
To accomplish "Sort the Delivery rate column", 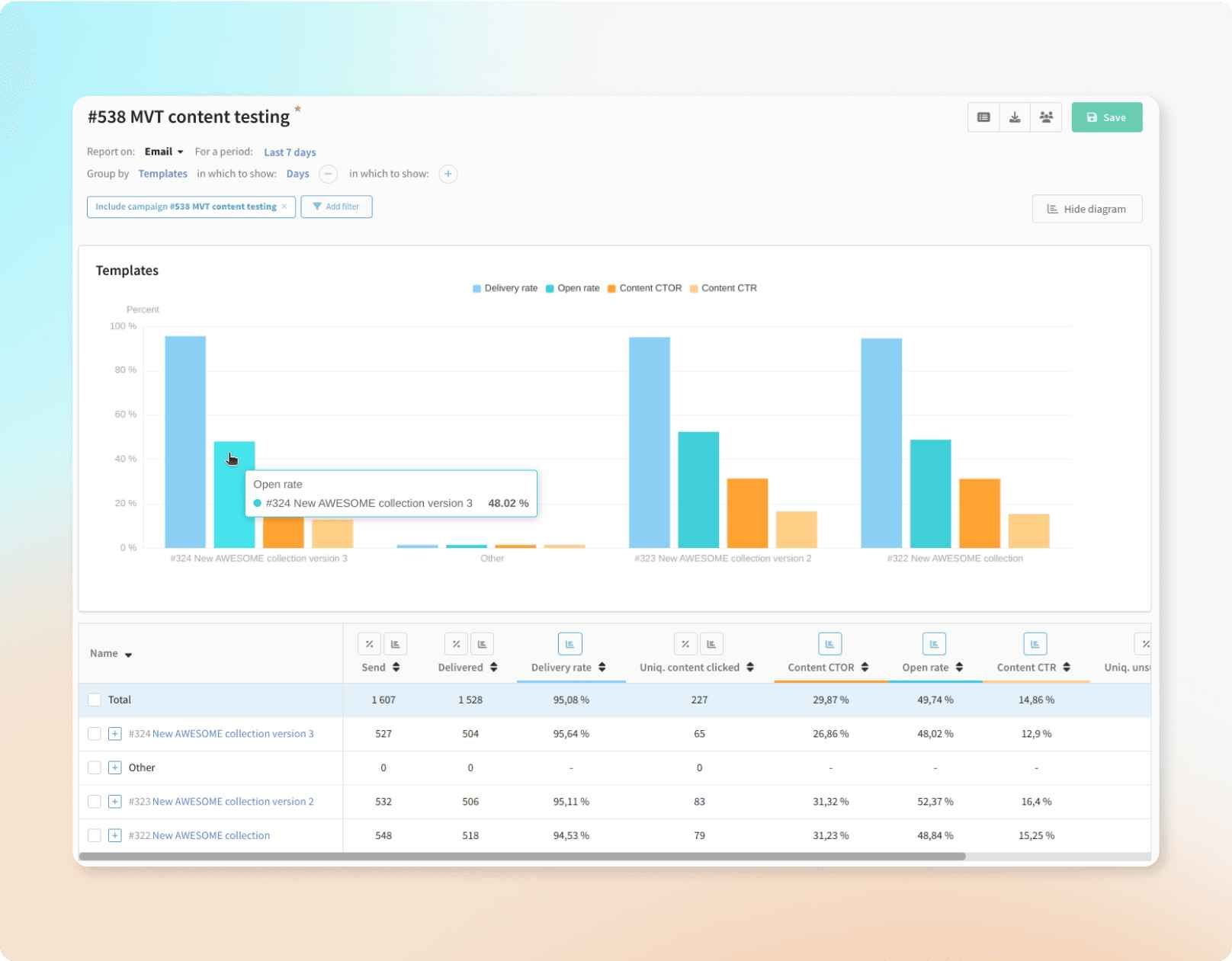I will click(x=602, y=668).
